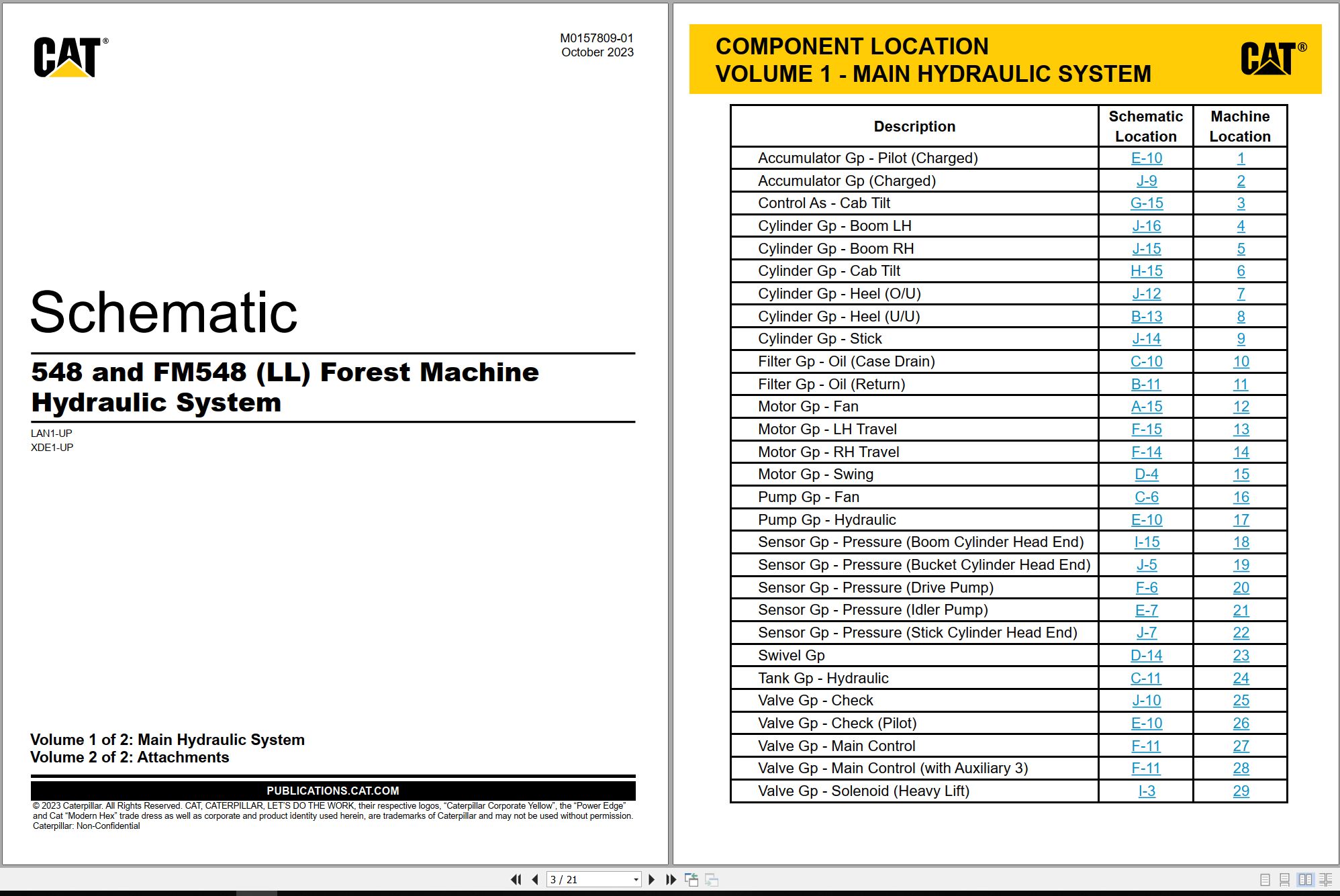The image size is (1340, 896).
Task: Open B-13 link for Cylinder Heel (U/U)
Action: point(1146,317)
